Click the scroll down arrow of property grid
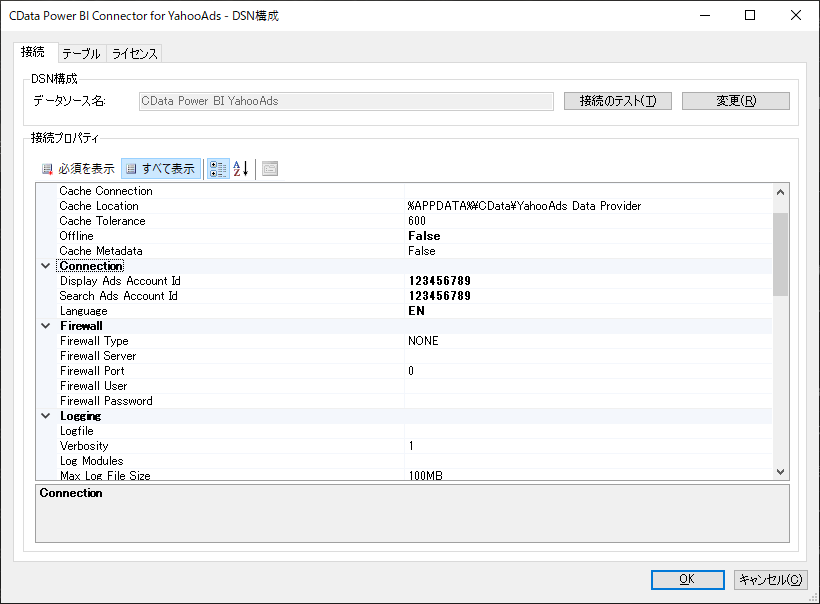The height and width of the screenshot is (604, 820). 780,472
